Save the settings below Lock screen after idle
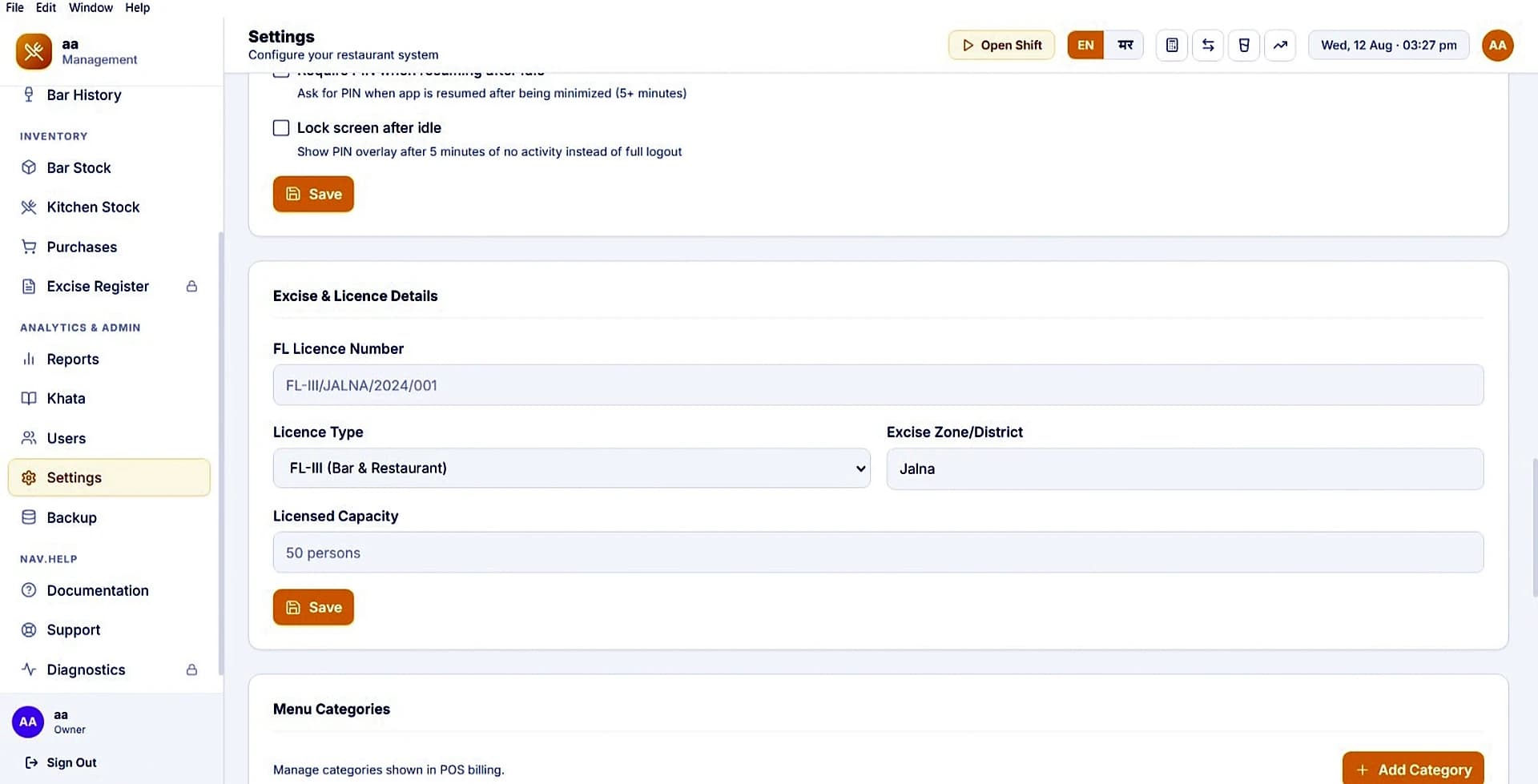 pyautogui.click(x=313, y=194)
